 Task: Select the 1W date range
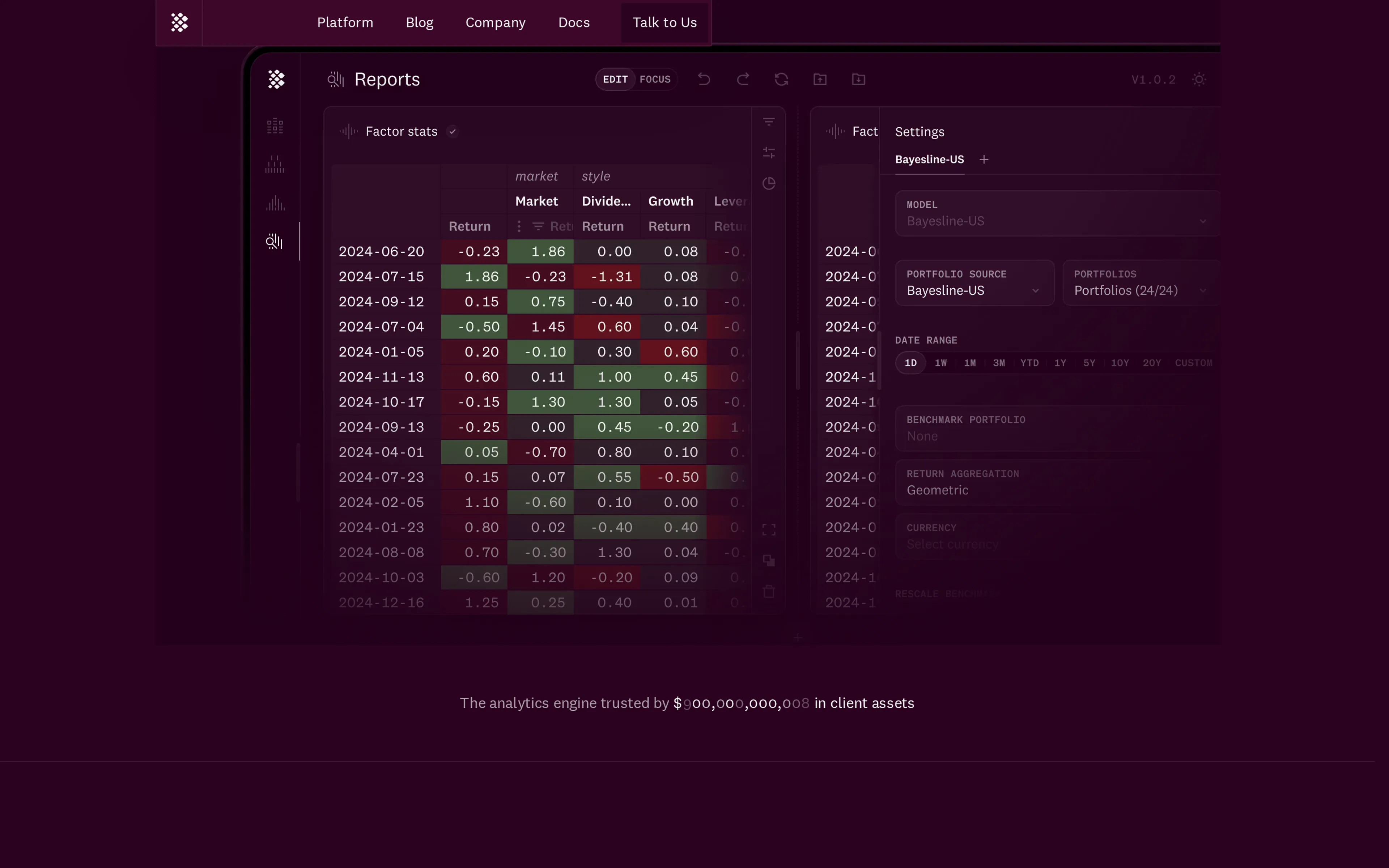tap(941, 363)
